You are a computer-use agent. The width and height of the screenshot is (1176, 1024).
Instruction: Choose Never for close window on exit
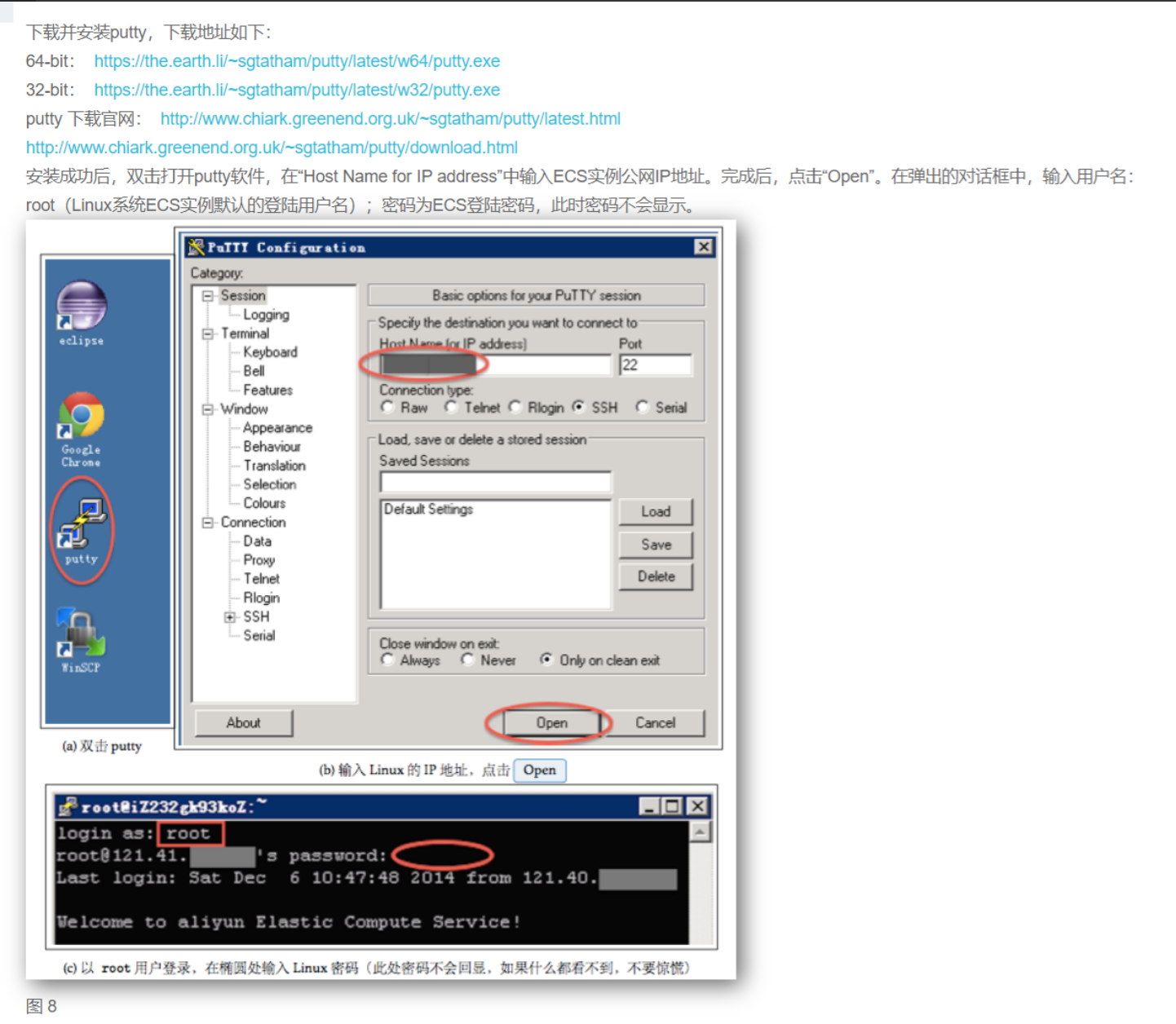tap(468, 660)
